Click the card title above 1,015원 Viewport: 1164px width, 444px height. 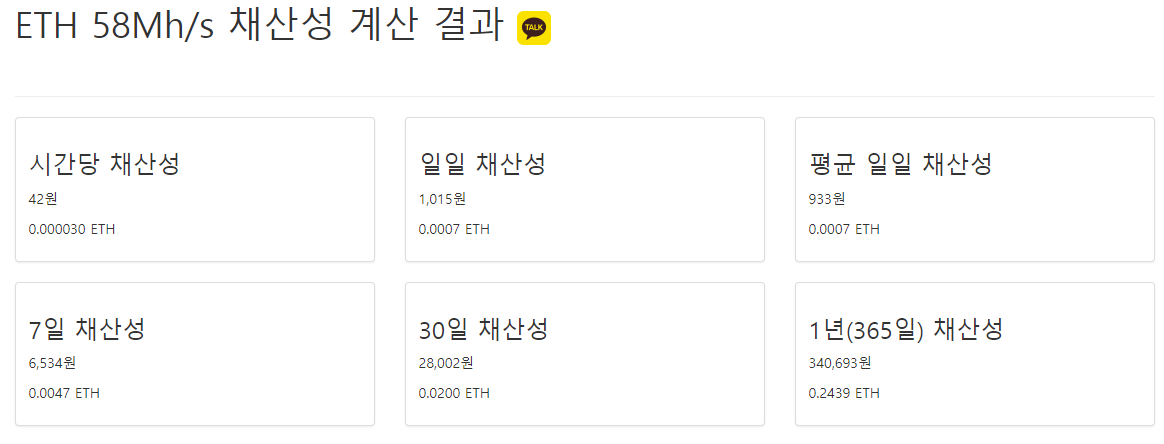pos(484,164)
